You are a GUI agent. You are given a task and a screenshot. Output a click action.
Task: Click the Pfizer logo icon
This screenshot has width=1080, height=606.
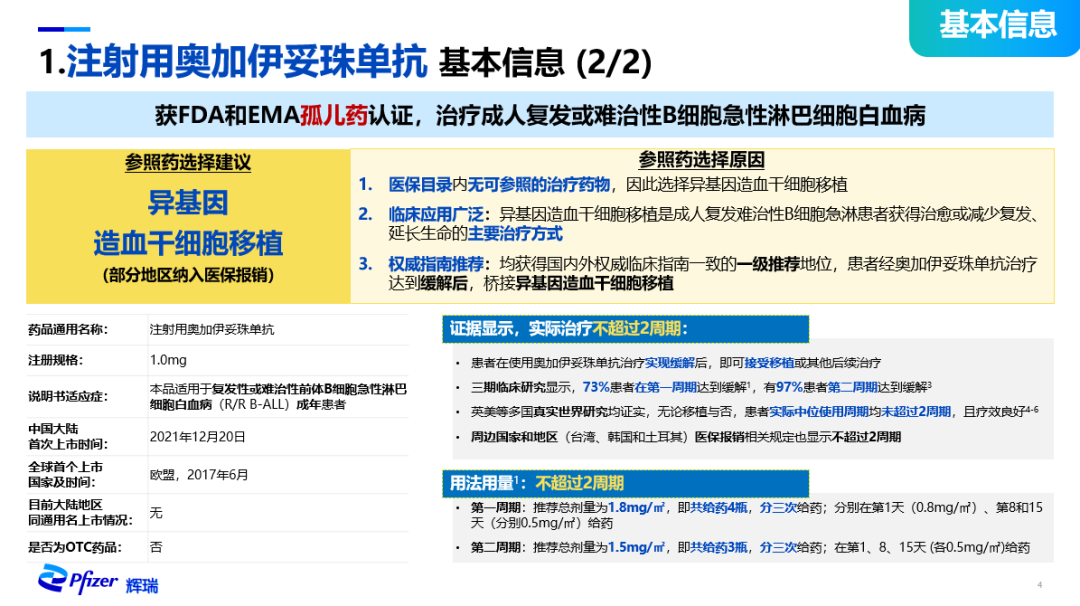[x=58, y=579]
